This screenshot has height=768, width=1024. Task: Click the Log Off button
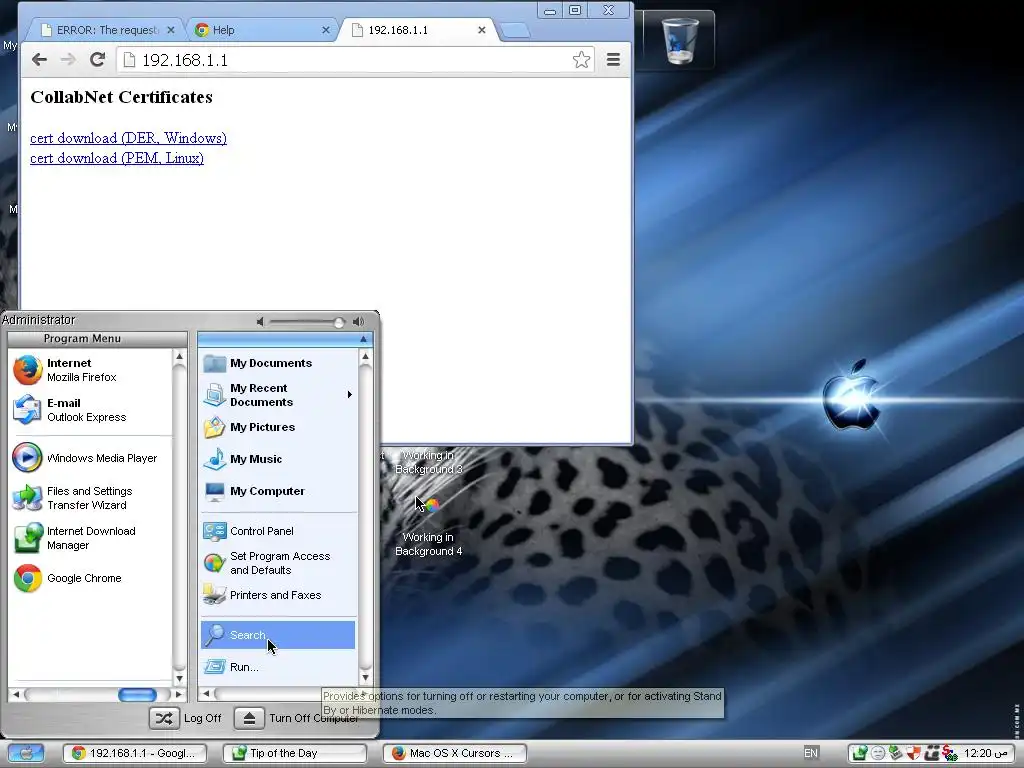[x=187, y=718]
